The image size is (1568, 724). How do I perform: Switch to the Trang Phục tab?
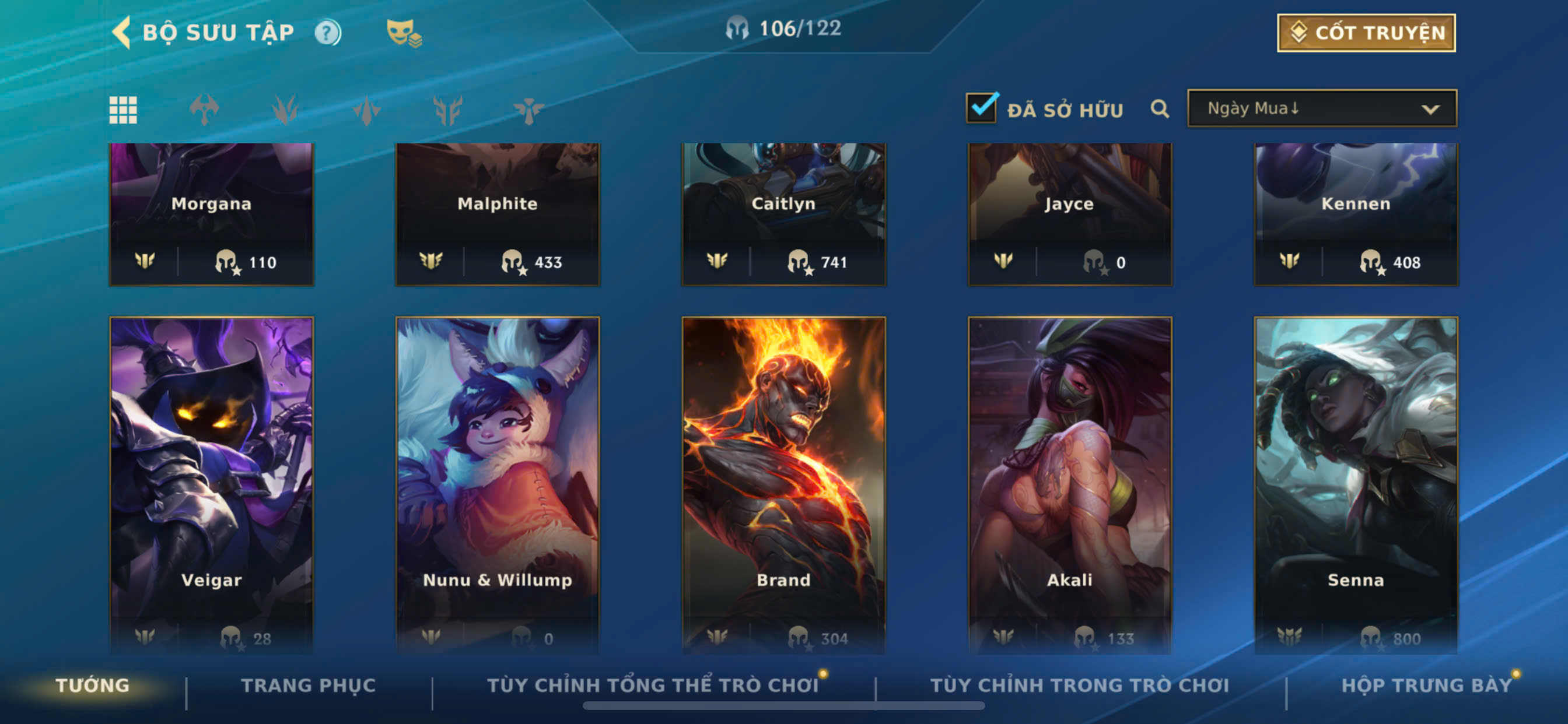pos(309,685)
